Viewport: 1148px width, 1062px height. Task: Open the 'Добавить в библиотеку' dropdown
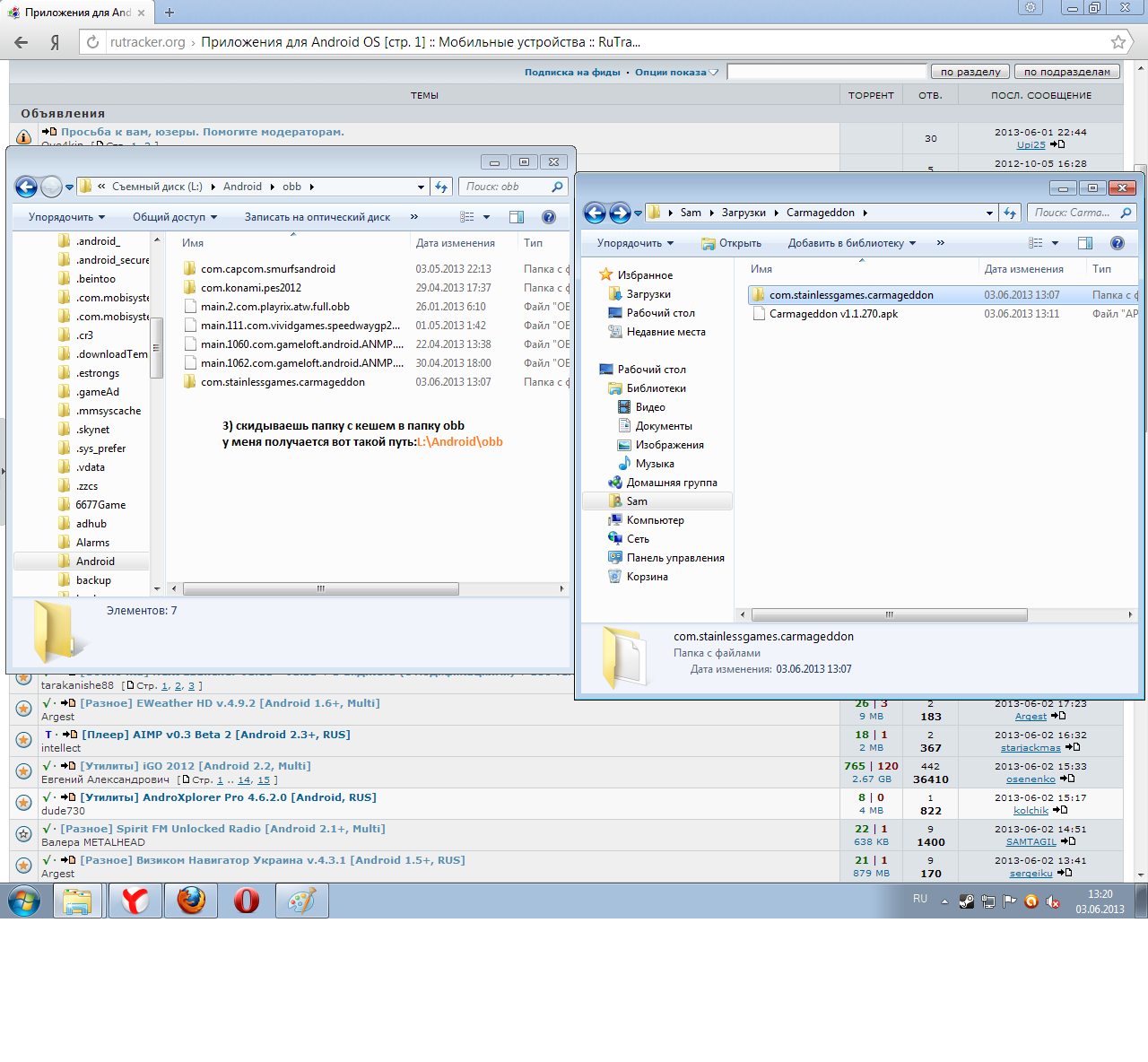pos(851,243)
